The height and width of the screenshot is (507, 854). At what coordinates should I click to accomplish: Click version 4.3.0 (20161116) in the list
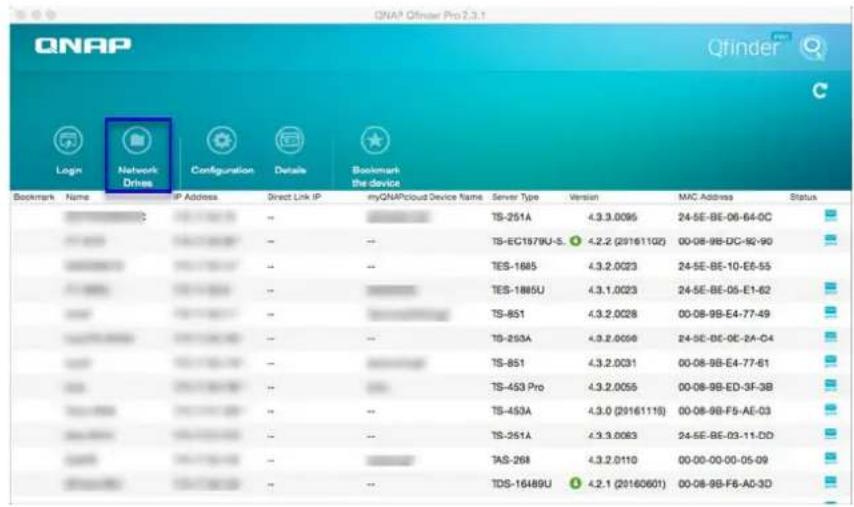626,411
